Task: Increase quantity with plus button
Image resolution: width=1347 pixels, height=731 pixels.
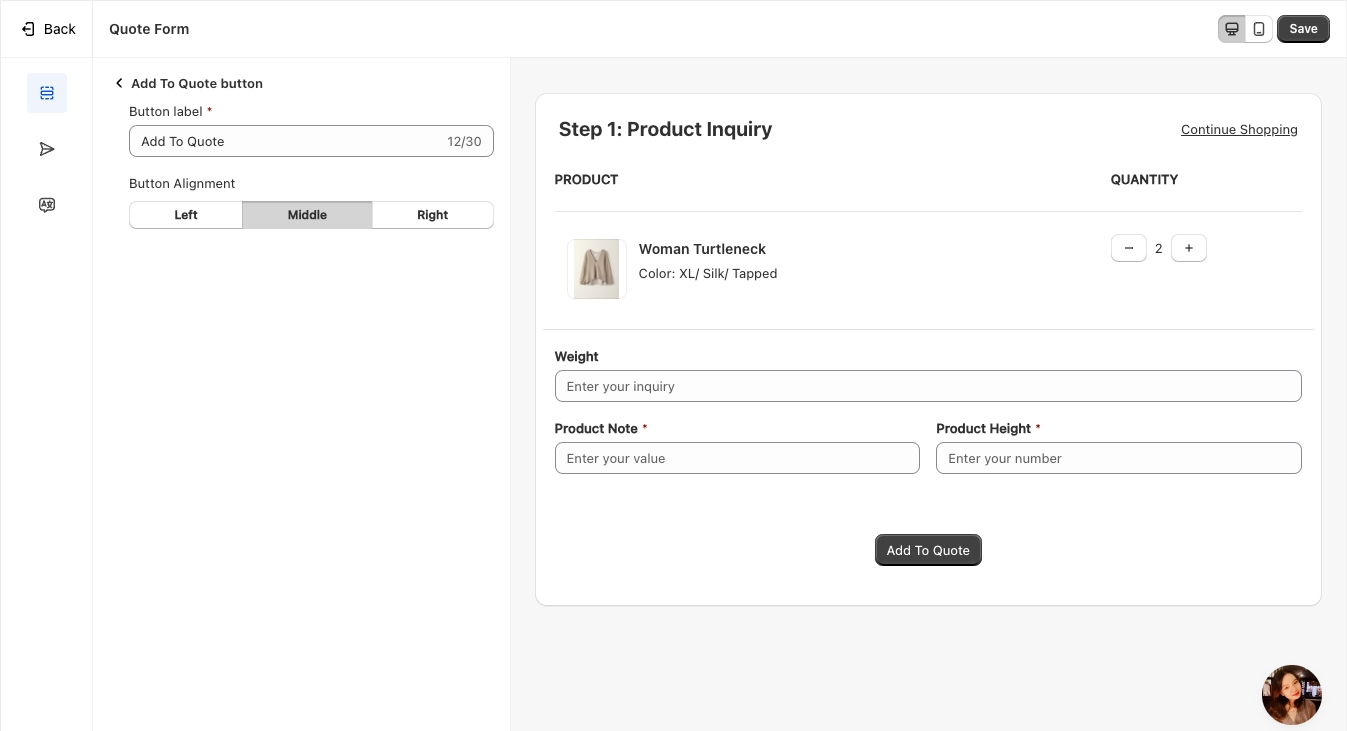Action: 1189,248
